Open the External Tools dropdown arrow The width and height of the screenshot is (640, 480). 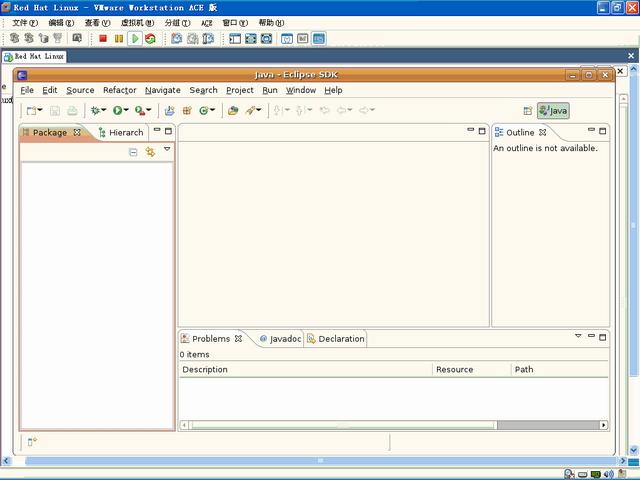click(x=149, y=110)
